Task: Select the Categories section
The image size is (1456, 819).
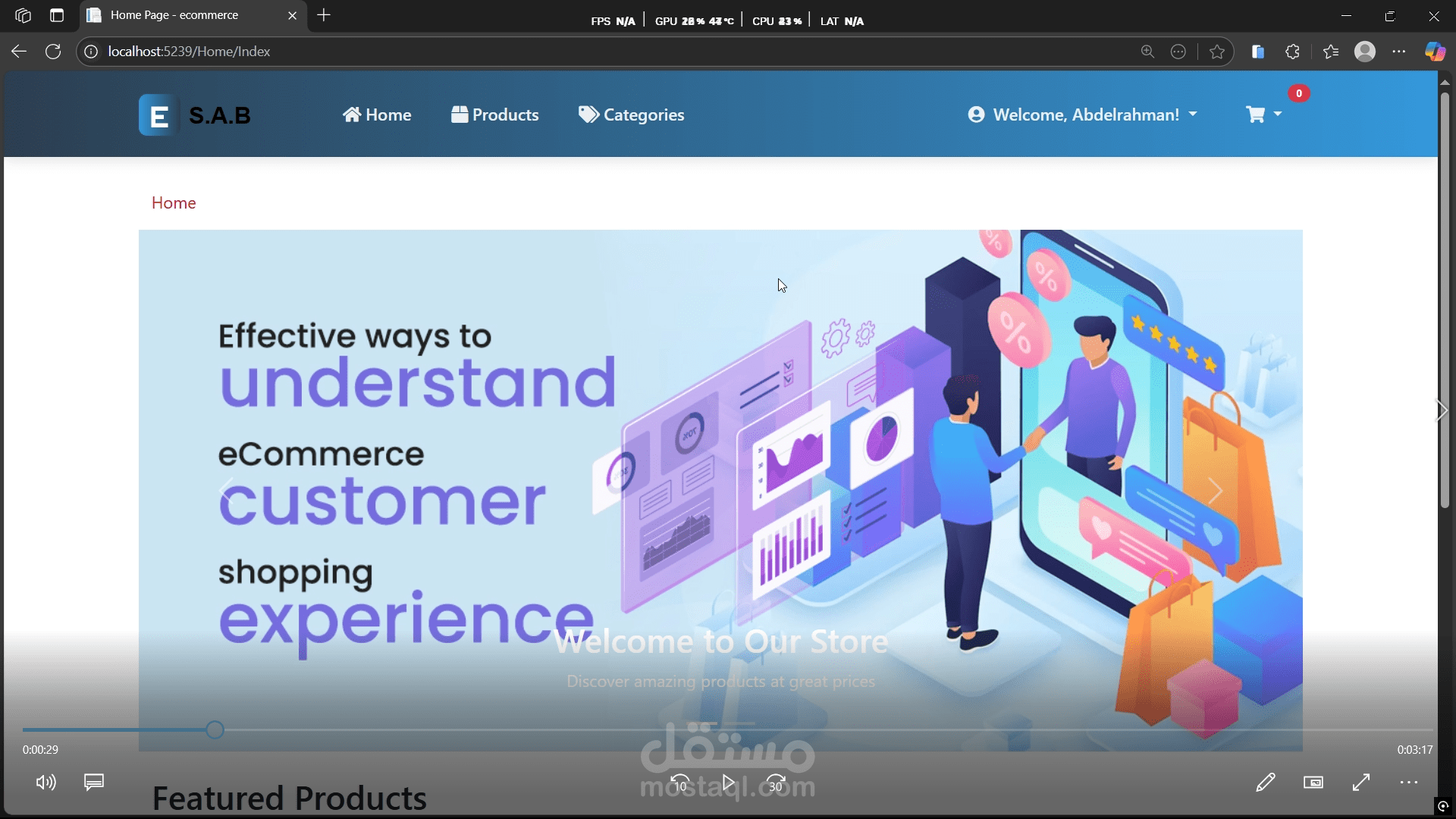Action: 632,115
